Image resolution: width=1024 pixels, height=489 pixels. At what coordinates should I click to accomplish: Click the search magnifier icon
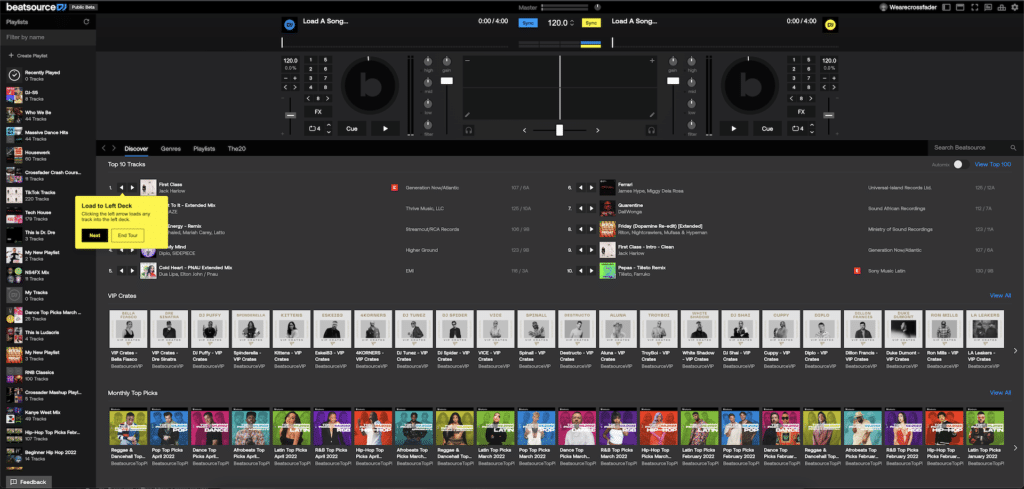1012,148
